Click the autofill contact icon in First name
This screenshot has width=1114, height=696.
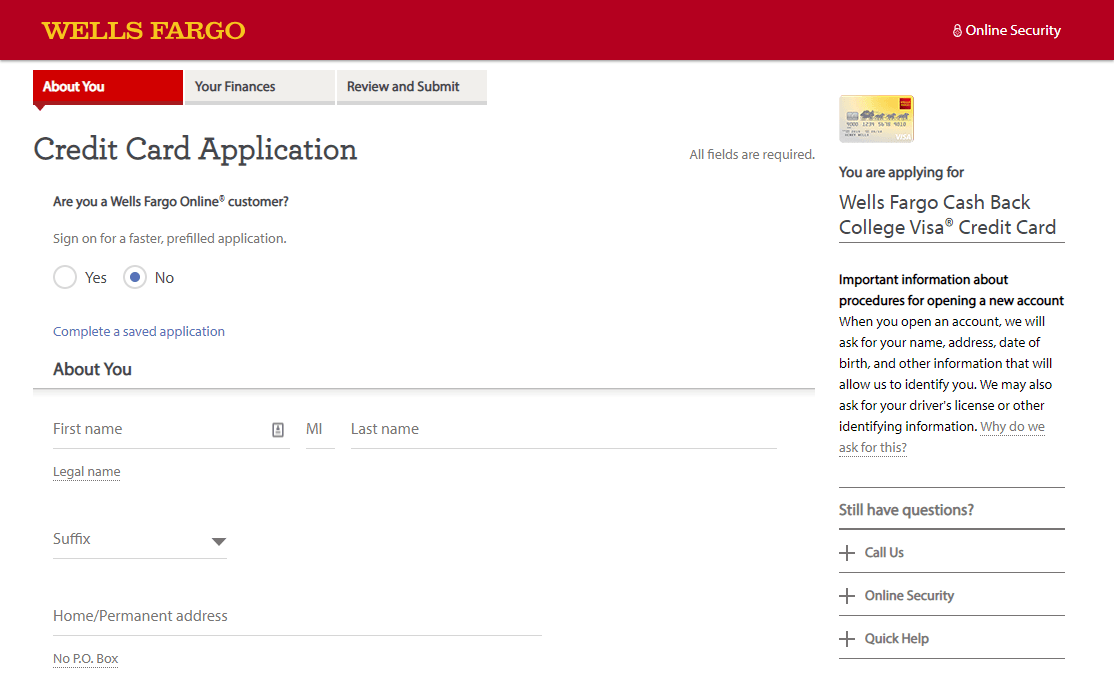pos(278,430)
